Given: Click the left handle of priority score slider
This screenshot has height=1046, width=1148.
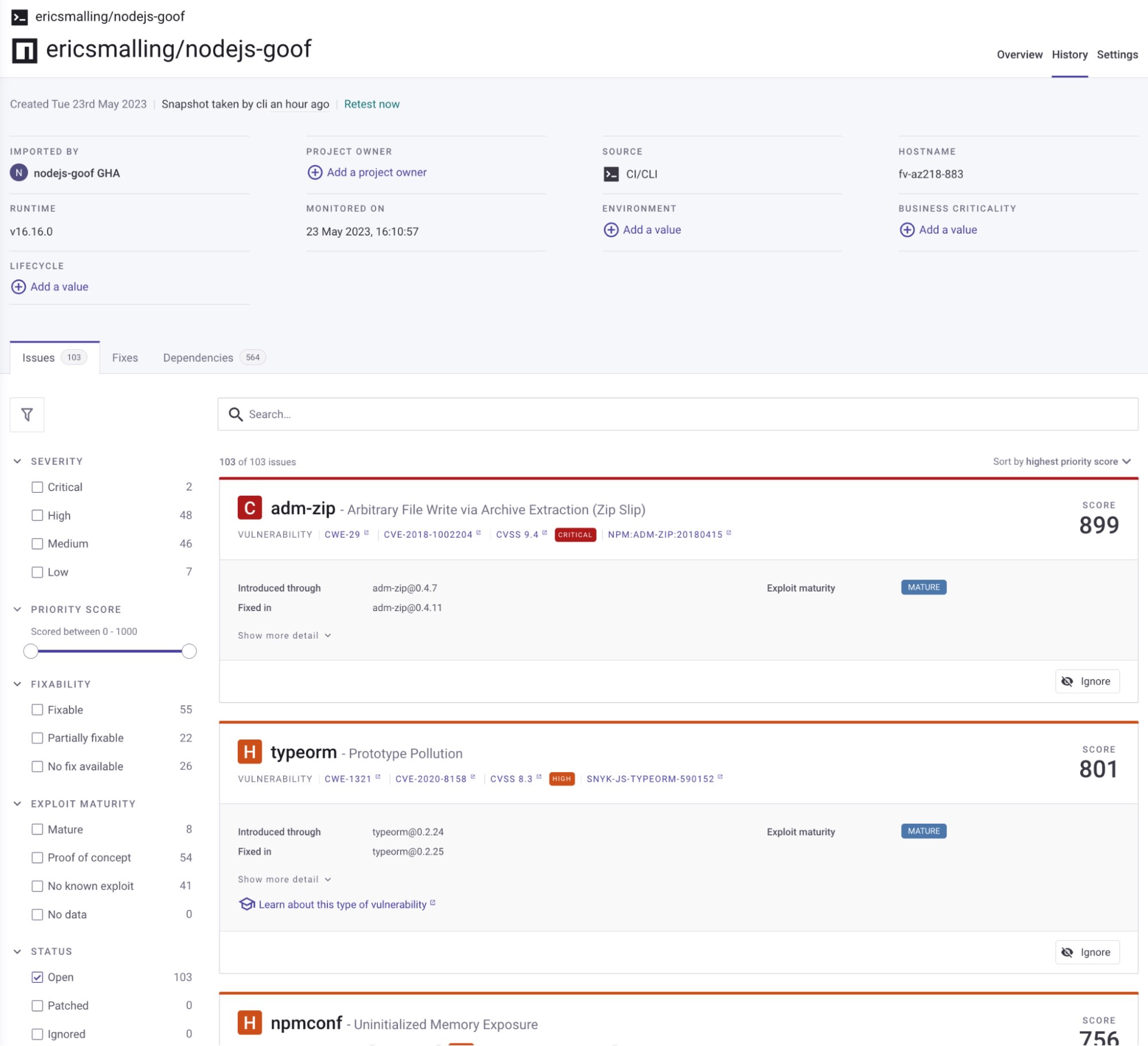Looking at the screenshot, I should point(30,651).
